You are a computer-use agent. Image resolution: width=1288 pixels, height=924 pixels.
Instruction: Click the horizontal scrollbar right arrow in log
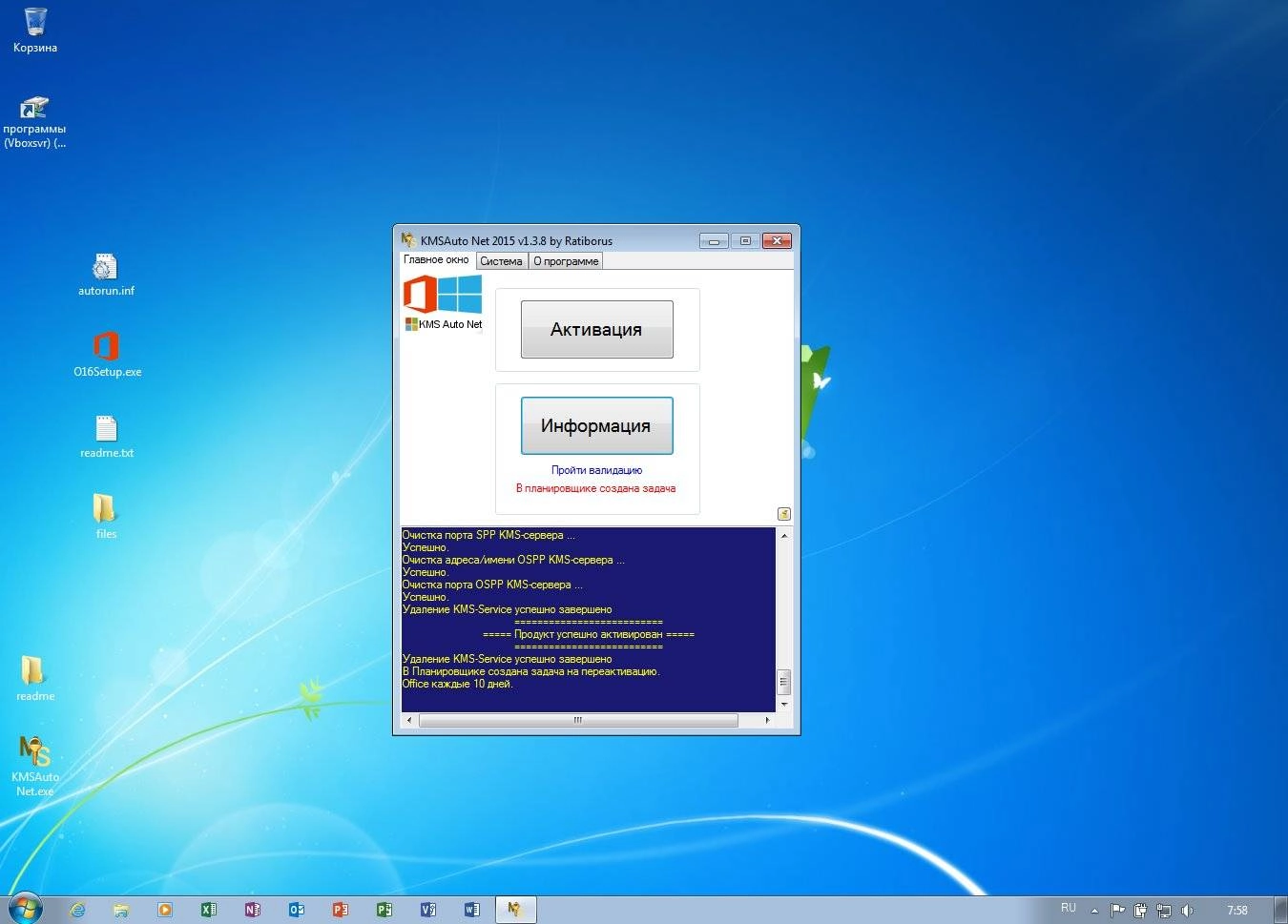(x=767, y=720)
